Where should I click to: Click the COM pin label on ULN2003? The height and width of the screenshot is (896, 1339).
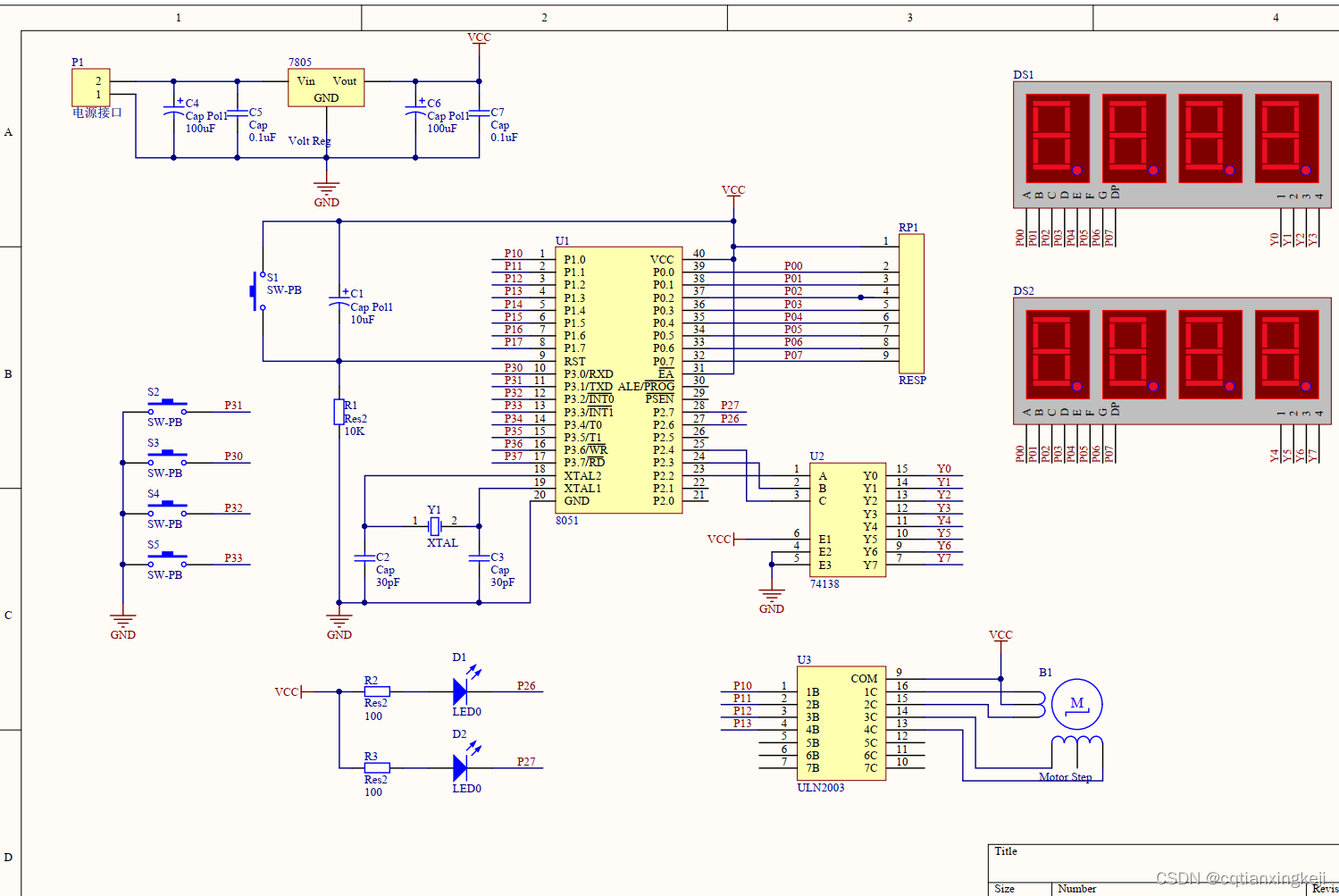pyautogui.click(x=864, y=679)
